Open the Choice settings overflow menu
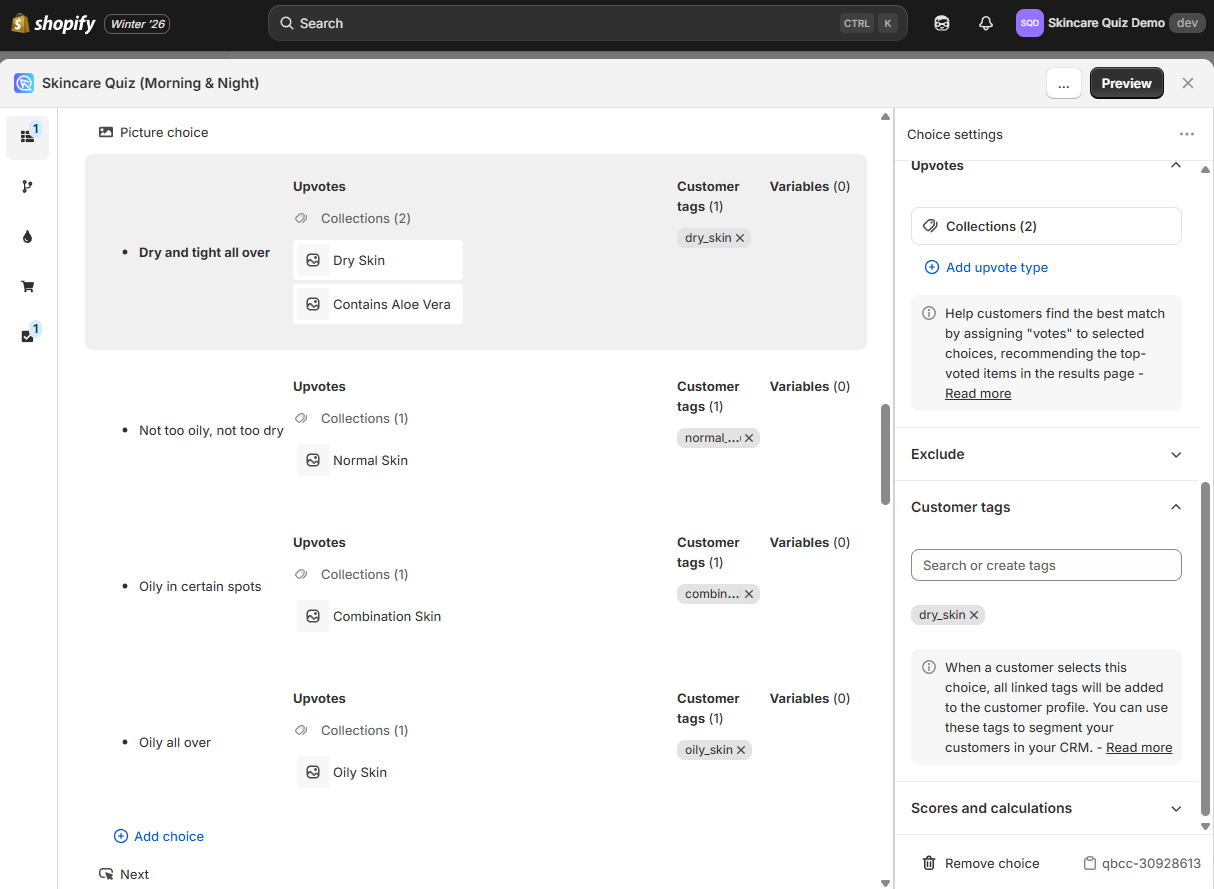Image resolution: width=1214 pixels, height=889 pixels. click(x=1187, y=134)
